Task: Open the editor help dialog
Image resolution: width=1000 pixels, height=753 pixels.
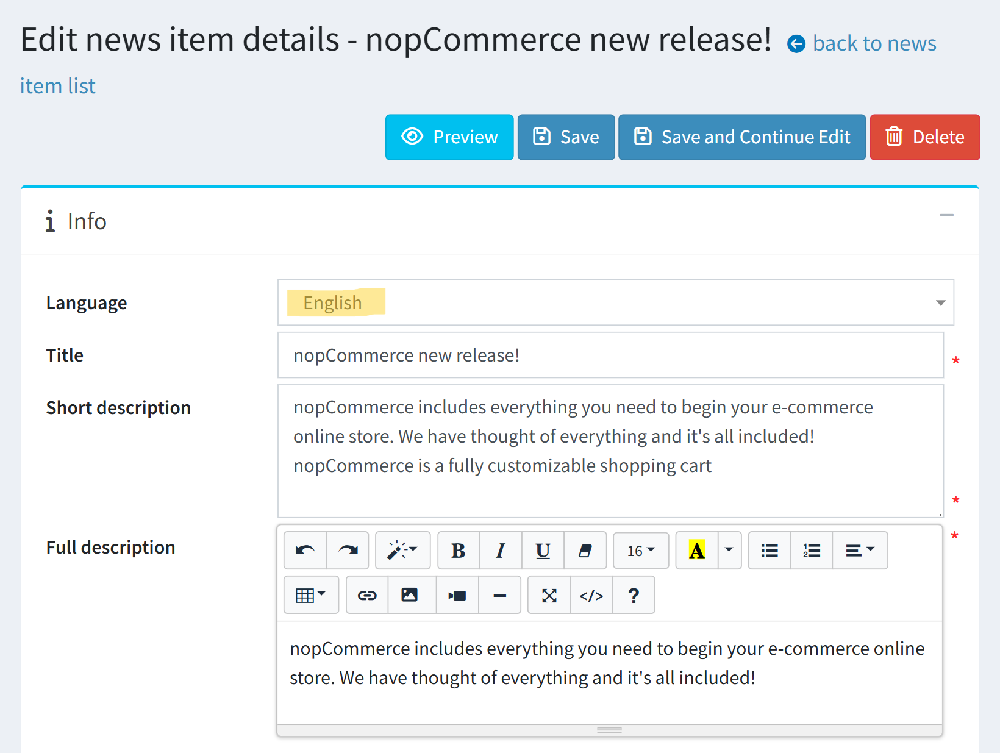Action: [633, 595]
